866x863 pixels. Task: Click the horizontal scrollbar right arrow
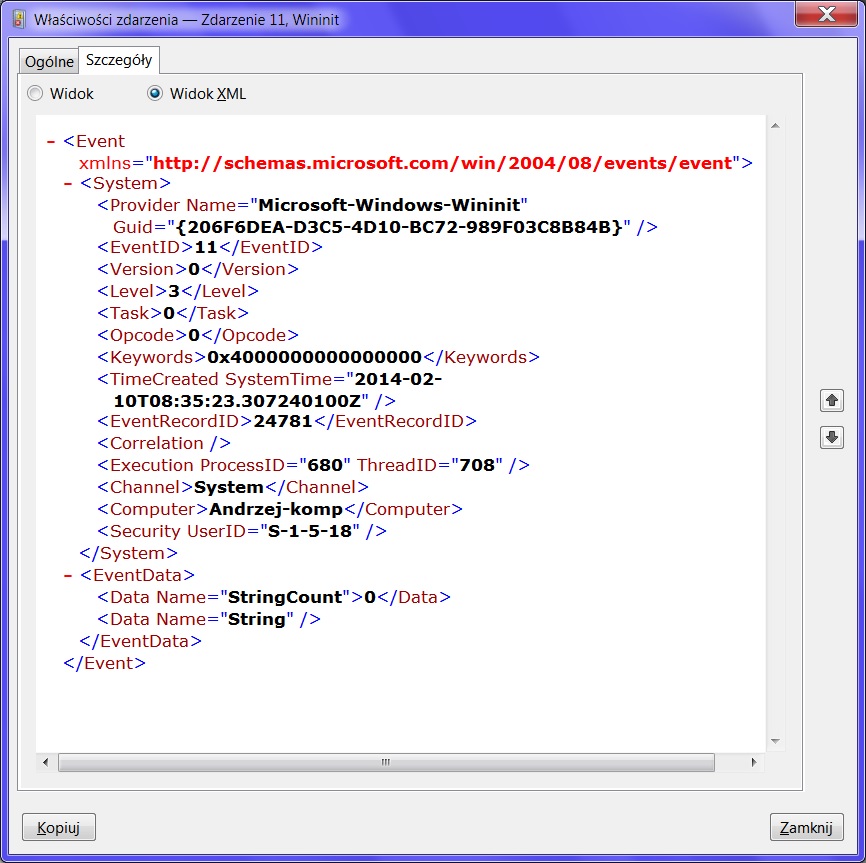pos(754,763)
